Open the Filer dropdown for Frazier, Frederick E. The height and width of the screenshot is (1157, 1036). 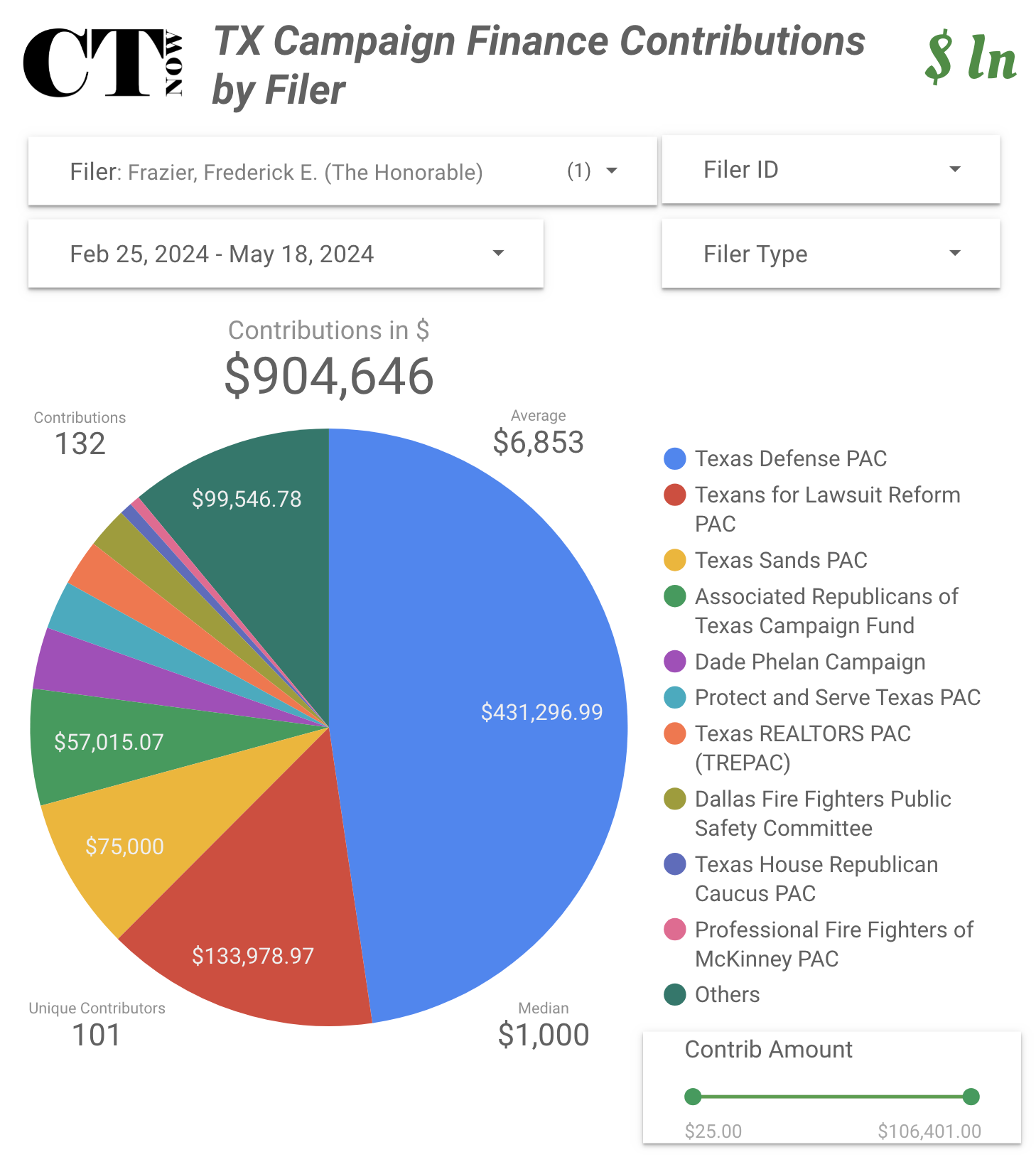[x=342, y=171]
